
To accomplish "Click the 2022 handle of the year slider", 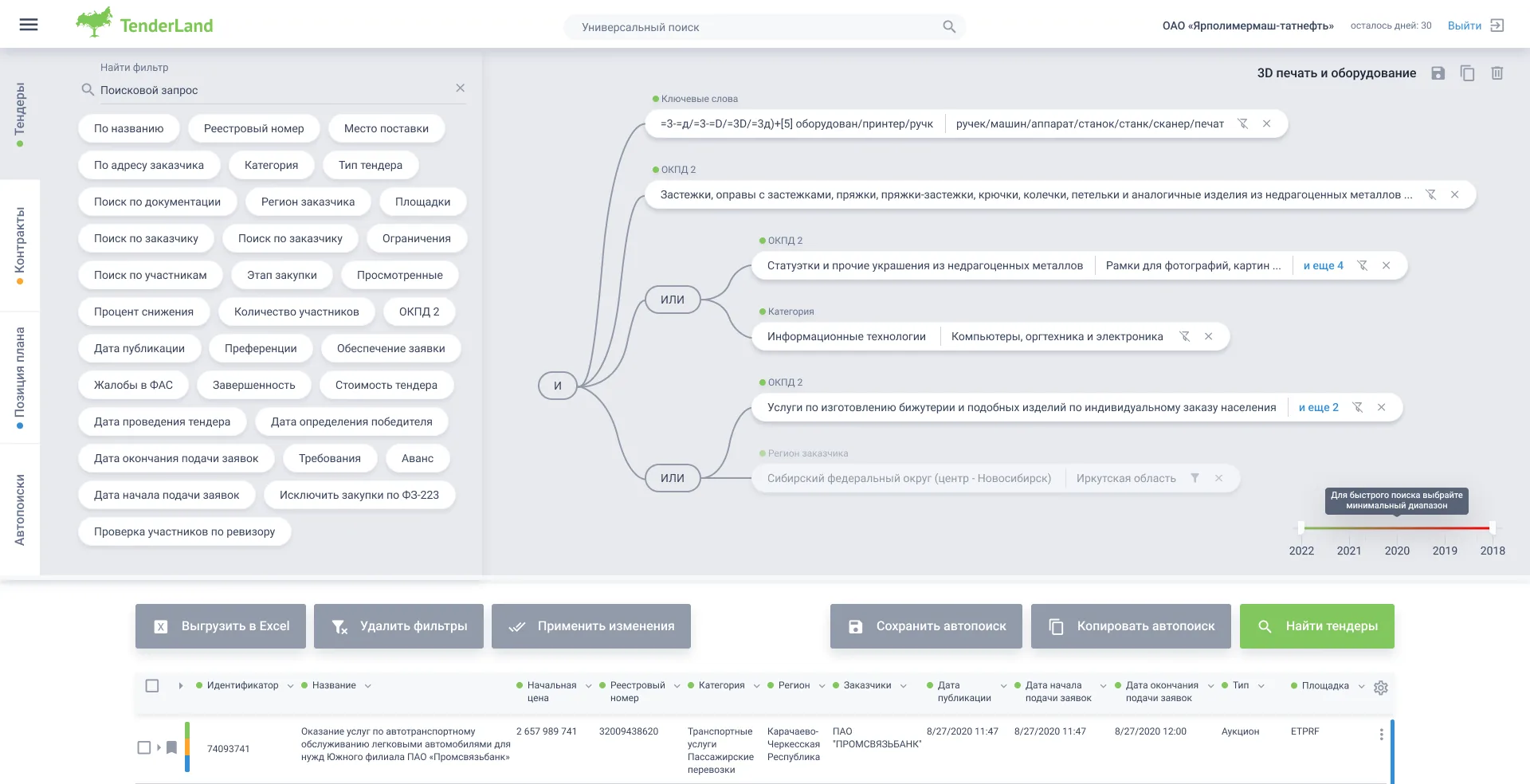I will coord(1301,527).
